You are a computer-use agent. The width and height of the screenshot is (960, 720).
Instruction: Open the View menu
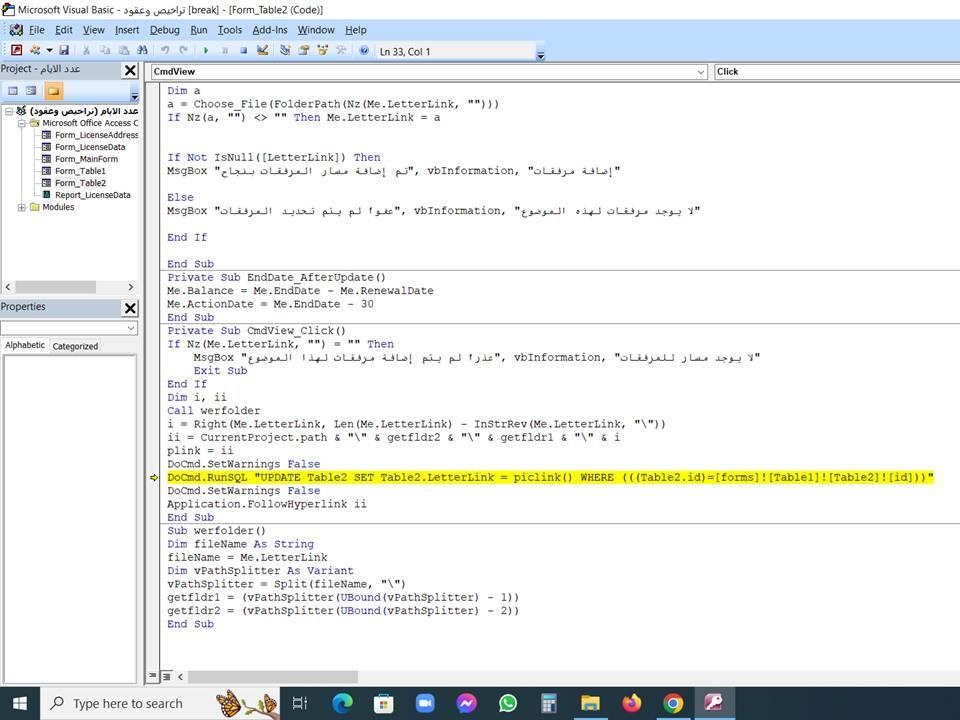(94, 30)
